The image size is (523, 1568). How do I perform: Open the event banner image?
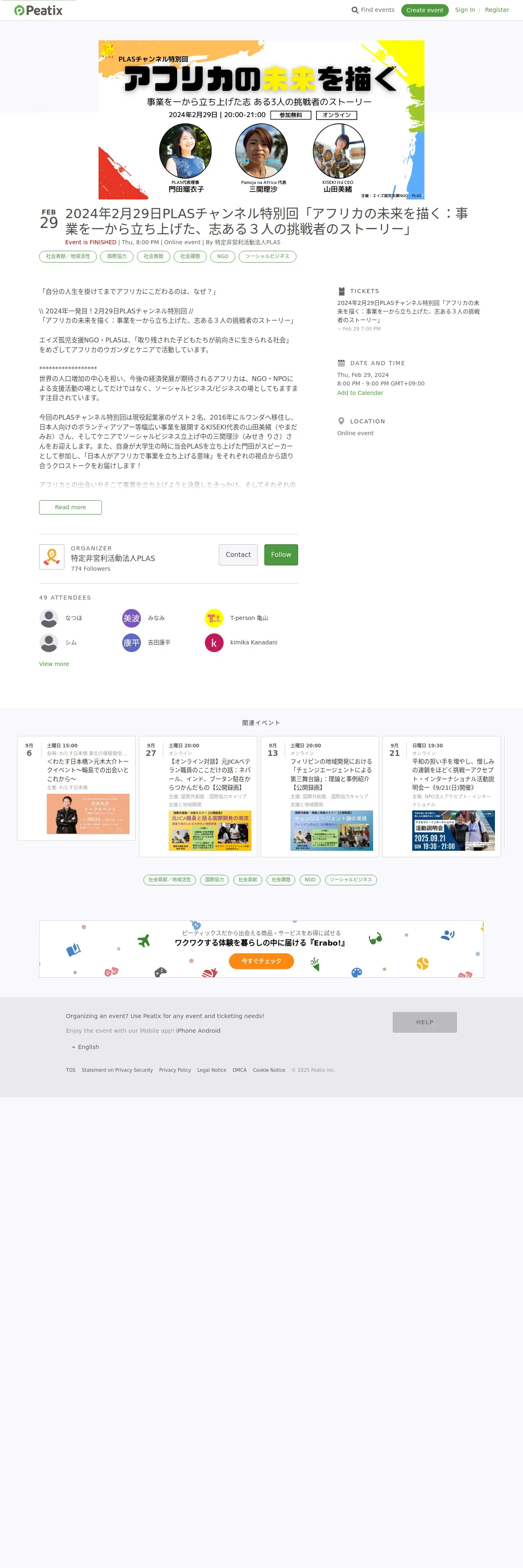pos(261,120)
